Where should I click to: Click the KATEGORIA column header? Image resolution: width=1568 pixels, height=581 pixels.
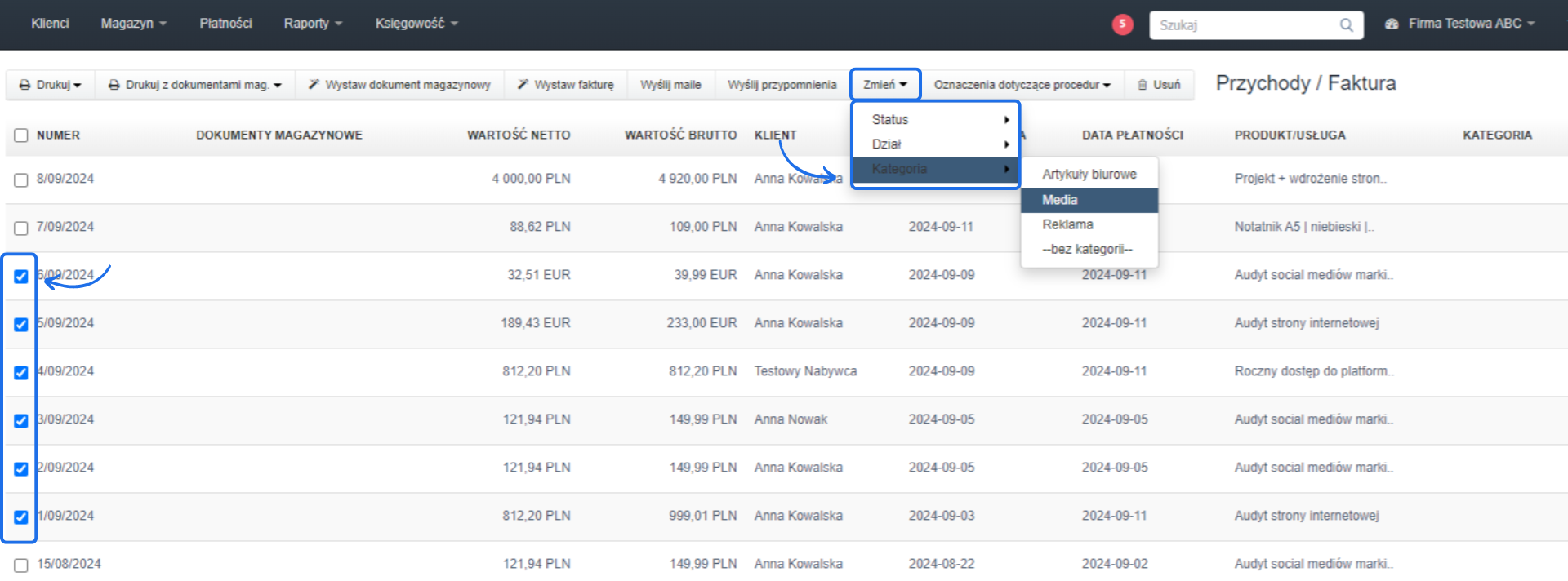pyautogui.click(x=1497, y=135)
